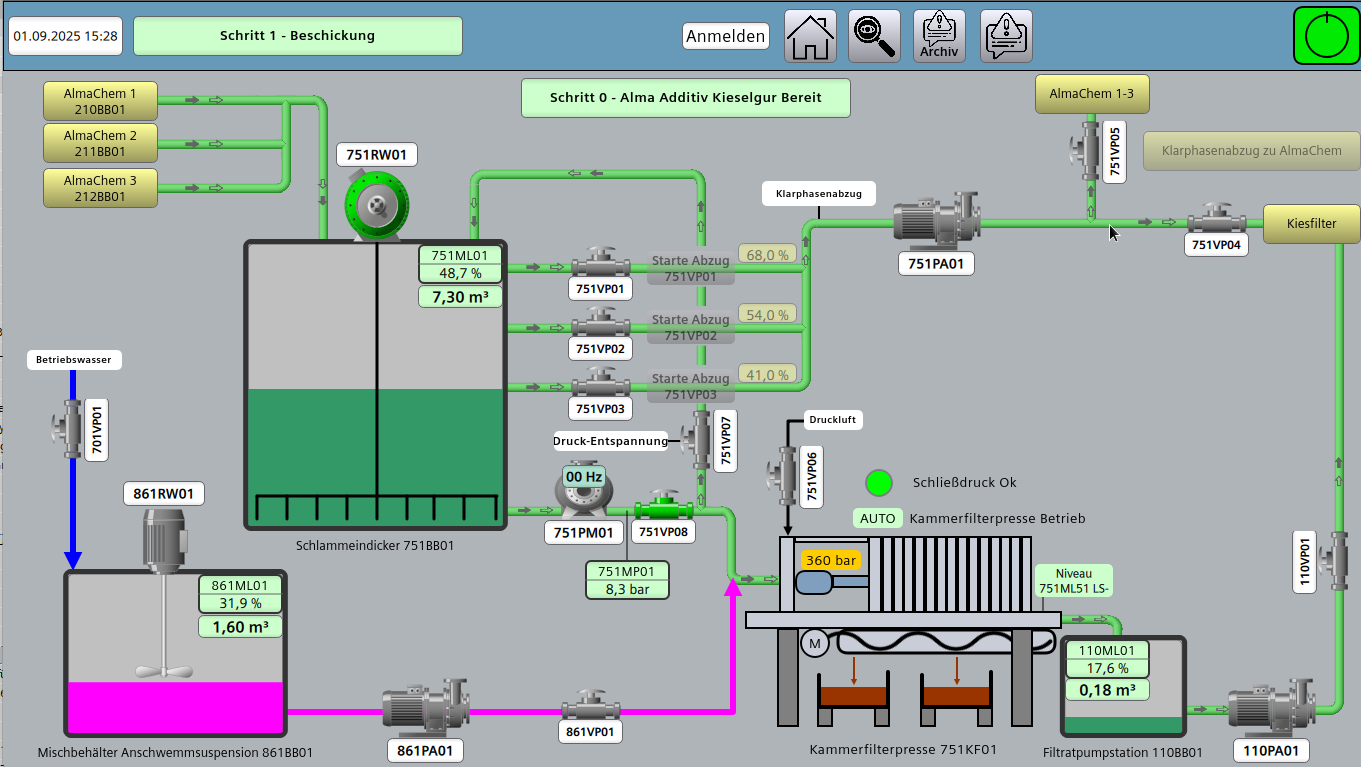
Task: Click the date and time field
Action: tap(65, 35)
